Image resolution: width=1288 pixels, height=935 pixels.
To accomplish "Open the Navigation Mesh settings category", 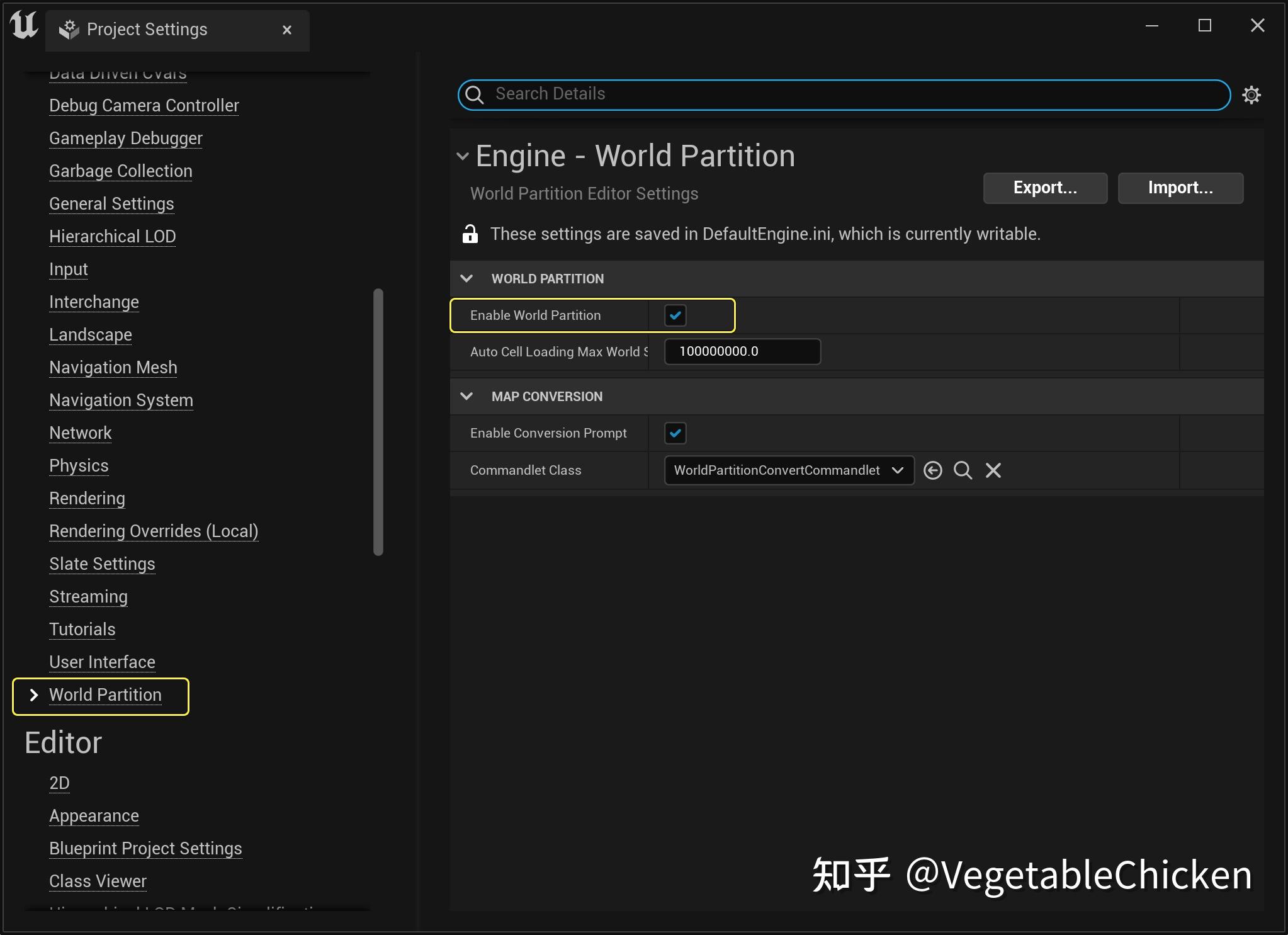I will coord(113,367).
